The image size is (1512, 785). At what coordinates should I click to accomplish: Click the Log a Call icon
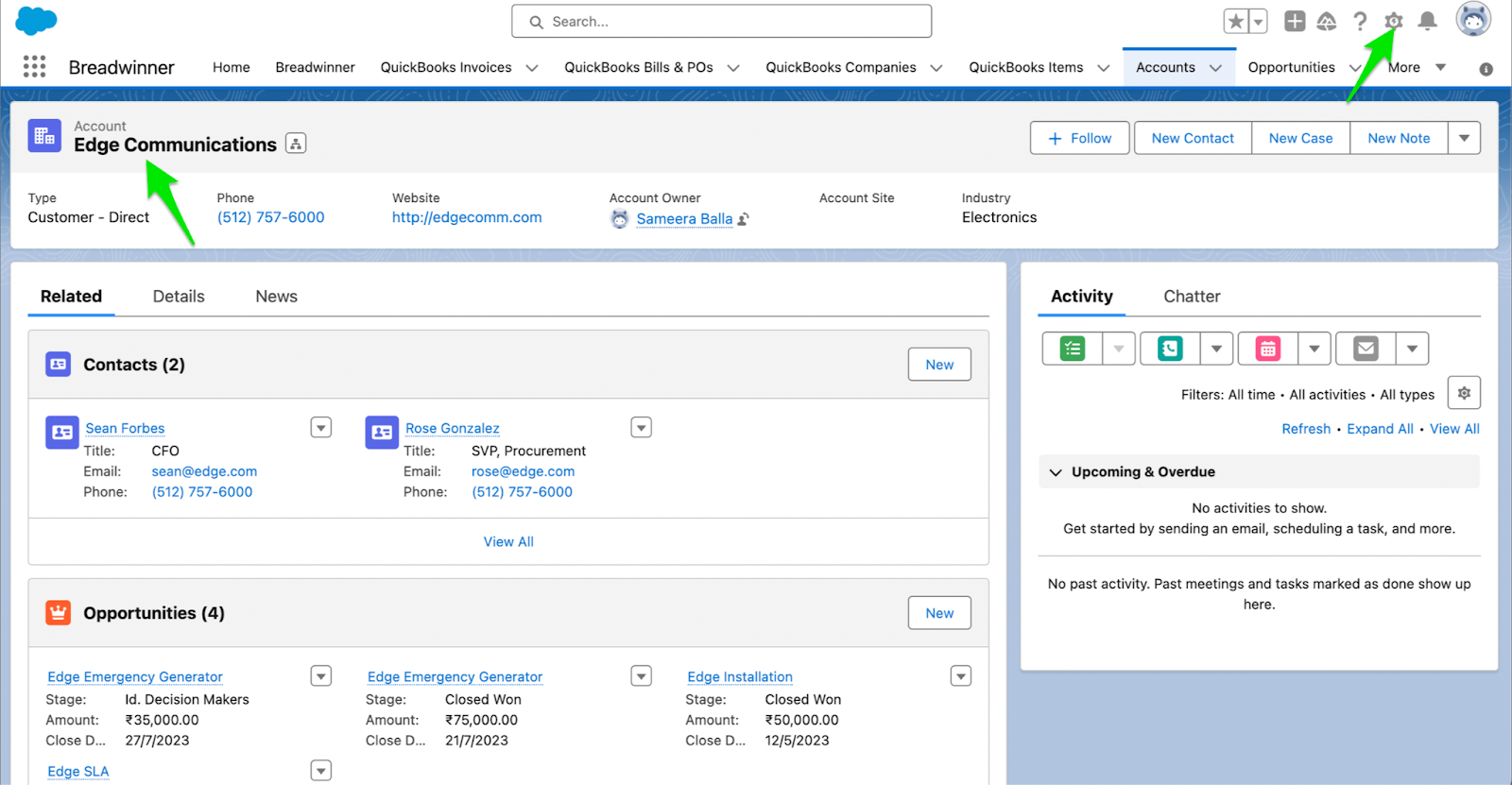1170,349
